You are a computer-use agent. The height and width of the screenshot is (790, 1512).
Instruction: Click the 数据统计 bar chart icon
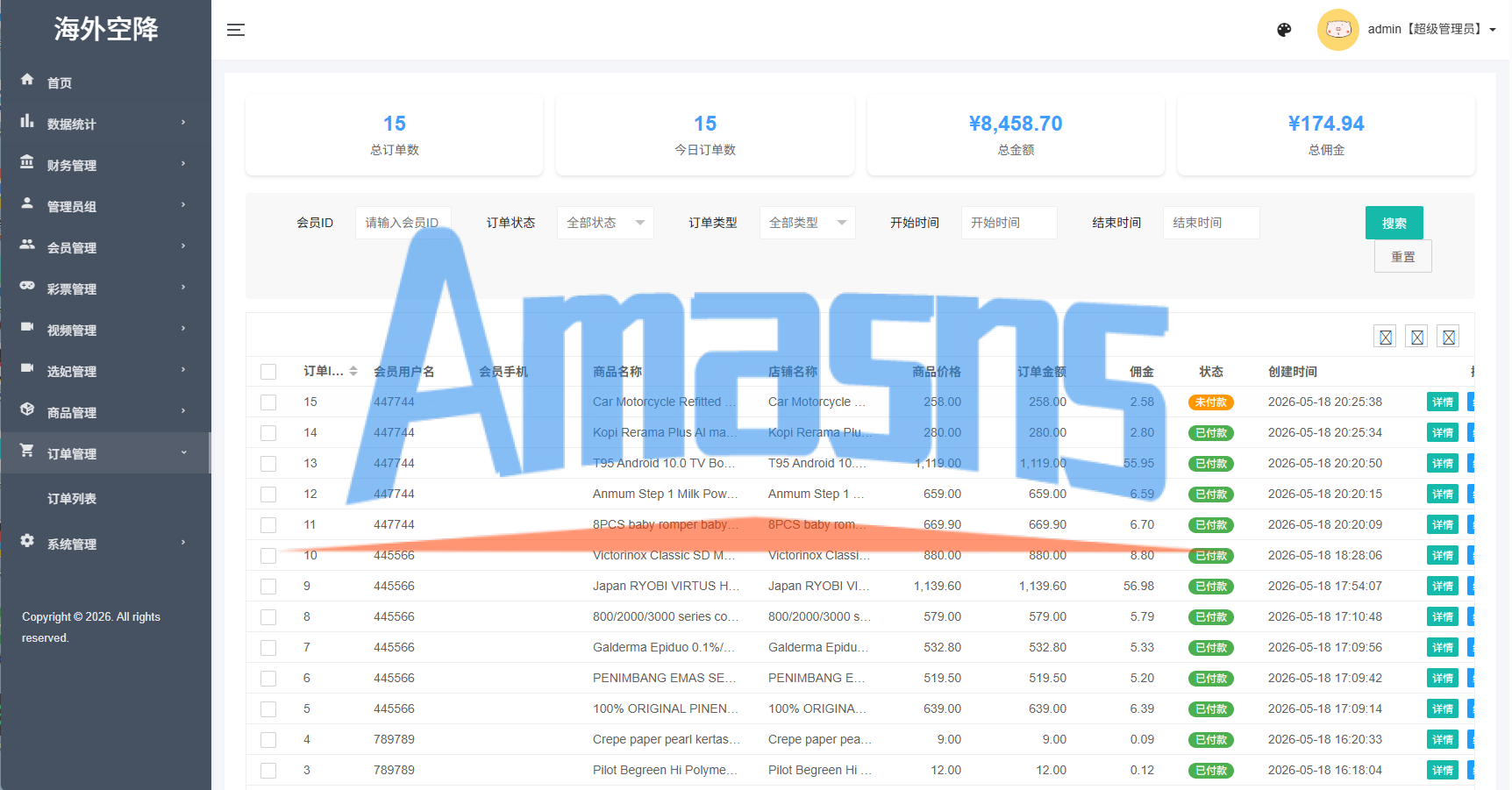[27, 121]
